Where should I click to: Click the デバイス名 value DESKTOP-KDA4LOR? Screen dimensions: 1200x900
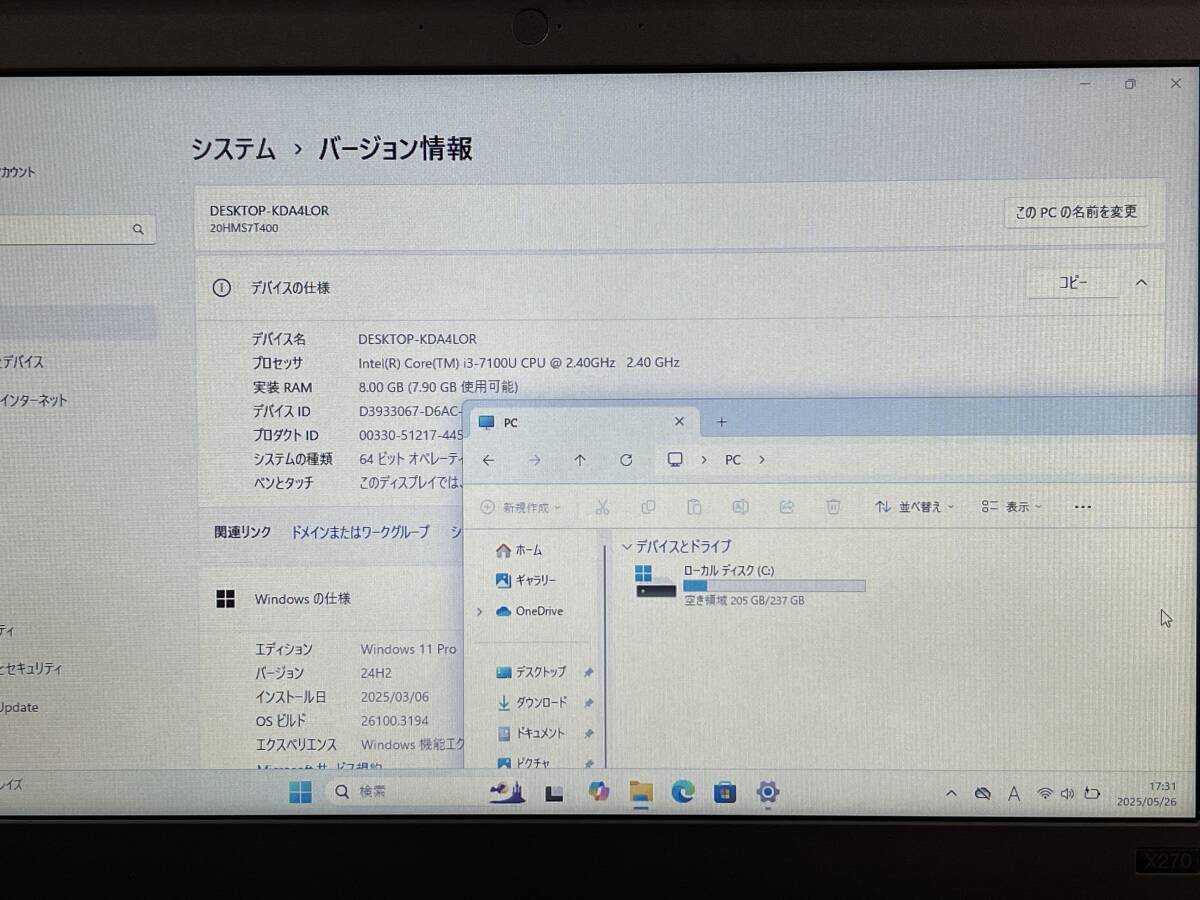tap(418, 339)
